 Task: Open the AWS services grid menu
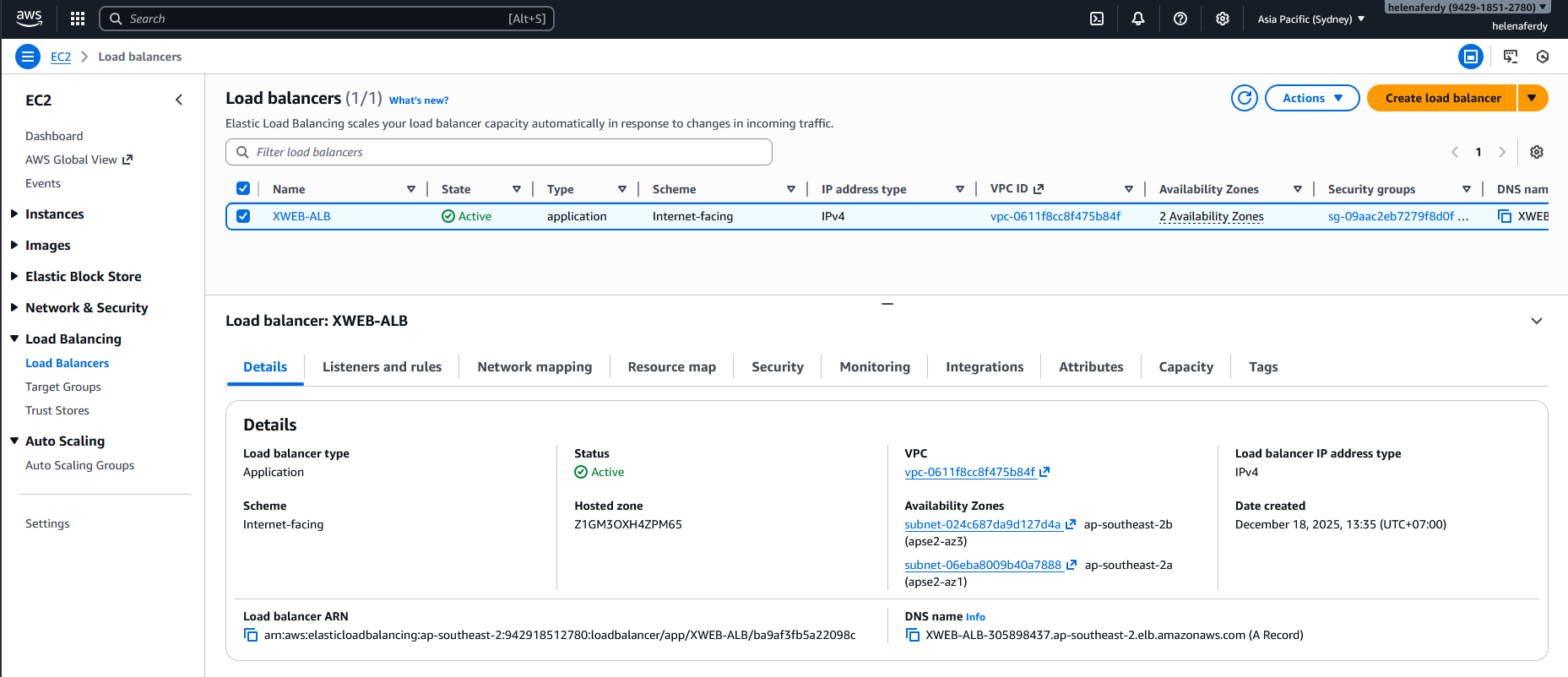coord(78,19)
